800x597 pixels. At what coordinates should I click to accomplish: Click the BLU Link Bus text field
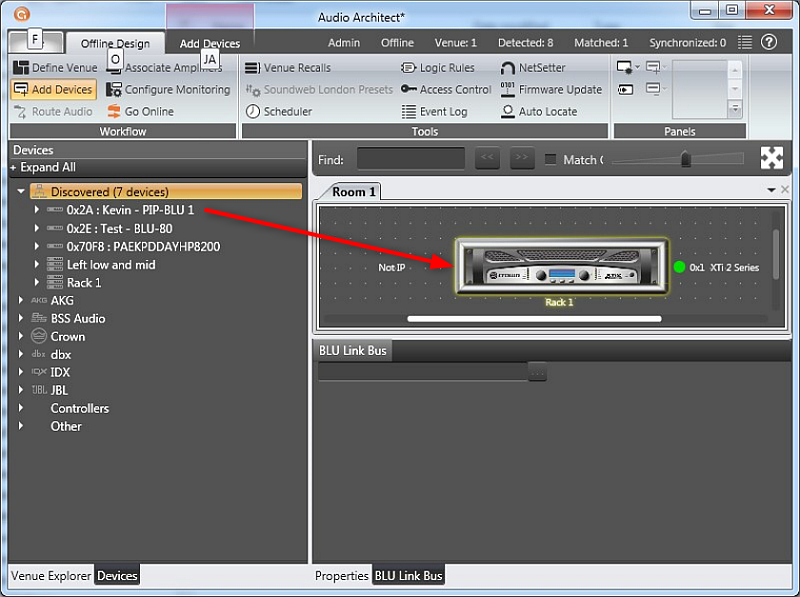coord(423,371)
